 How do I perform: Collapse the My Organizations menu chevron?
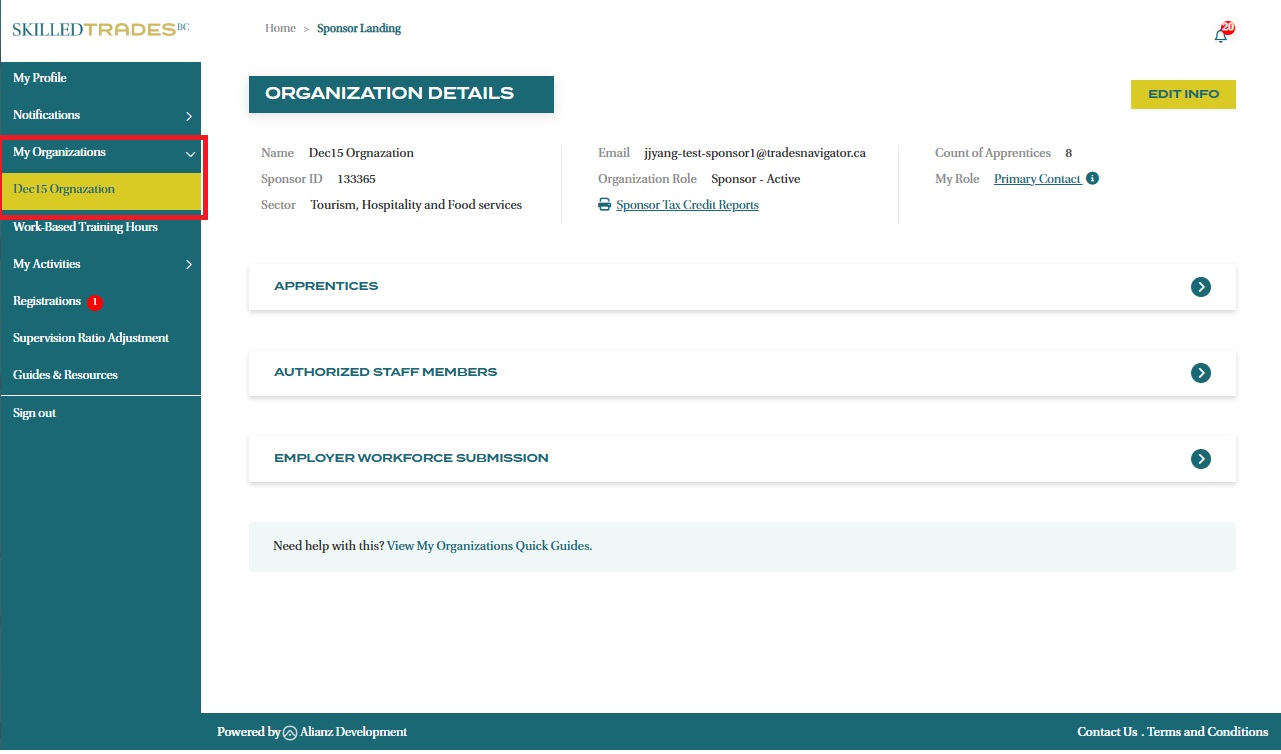click(x=190, y=154)
